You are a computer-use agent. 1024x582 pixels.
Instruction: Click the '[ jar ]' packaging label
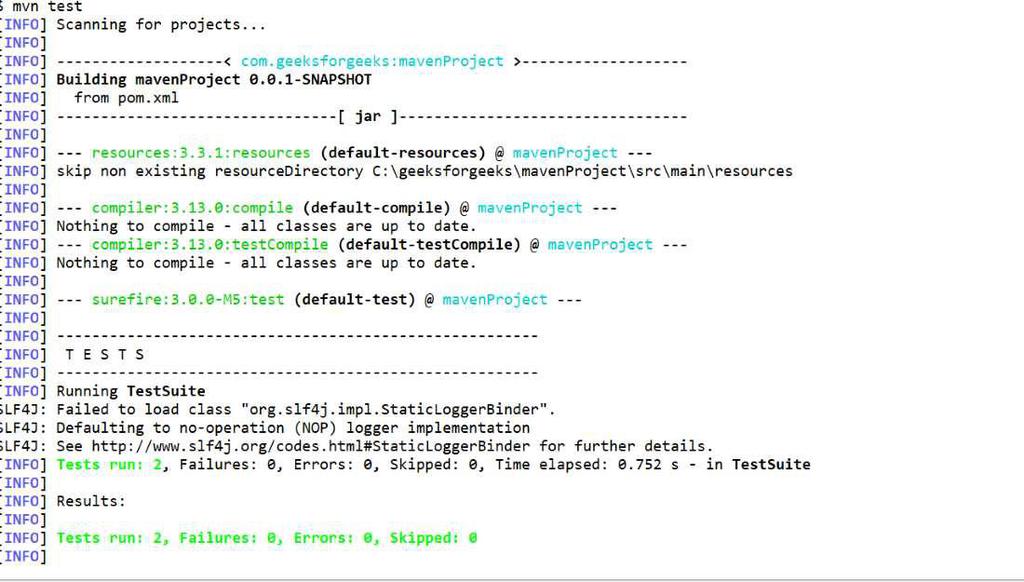368,116
